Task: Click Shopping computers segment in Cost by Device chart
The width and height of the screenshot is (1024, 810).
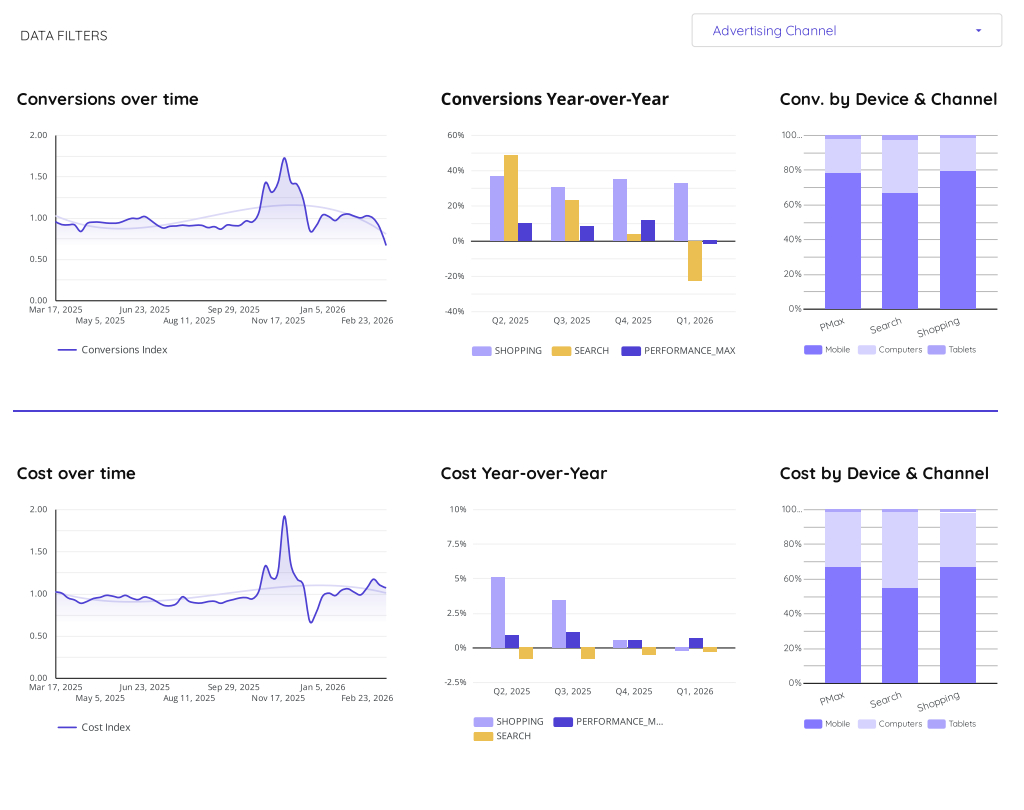Action: pos(957,540)
